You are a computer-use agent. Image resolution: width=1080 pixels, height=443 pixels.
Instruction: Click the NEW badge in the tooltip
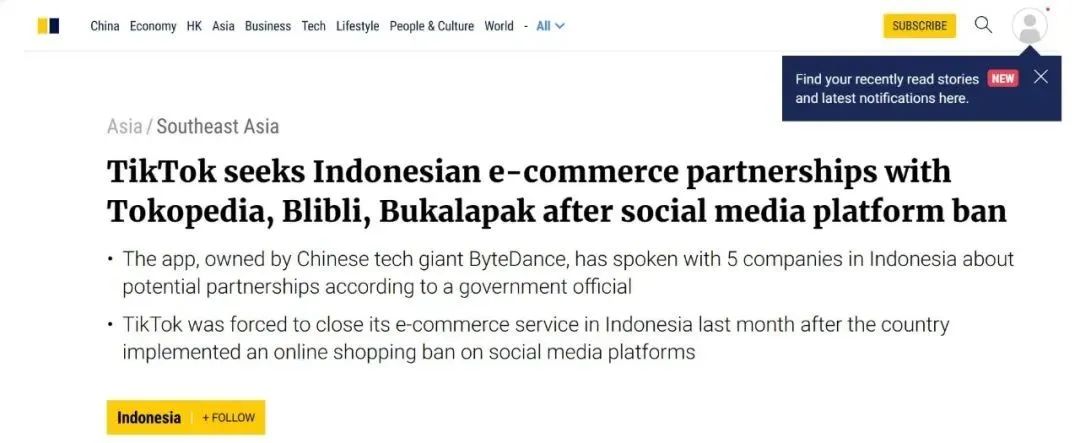click(1002, 79)
